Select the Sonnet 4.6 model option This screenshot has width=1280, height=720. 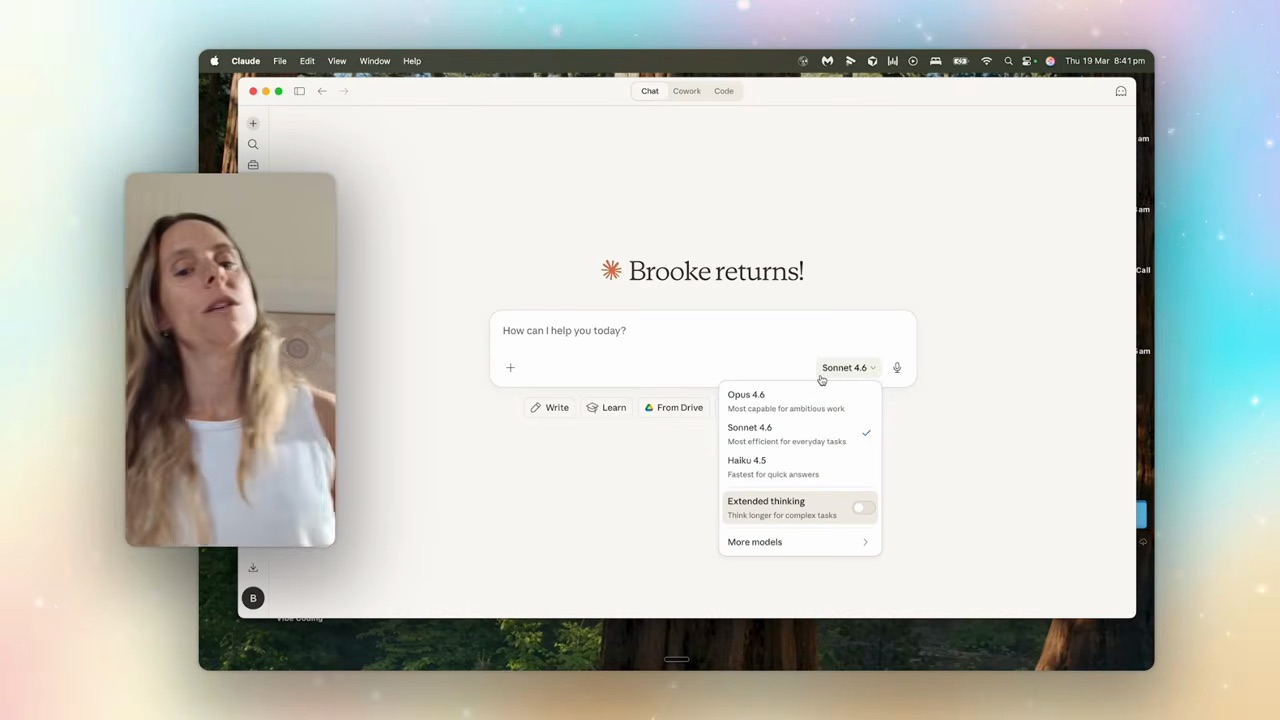799,434
